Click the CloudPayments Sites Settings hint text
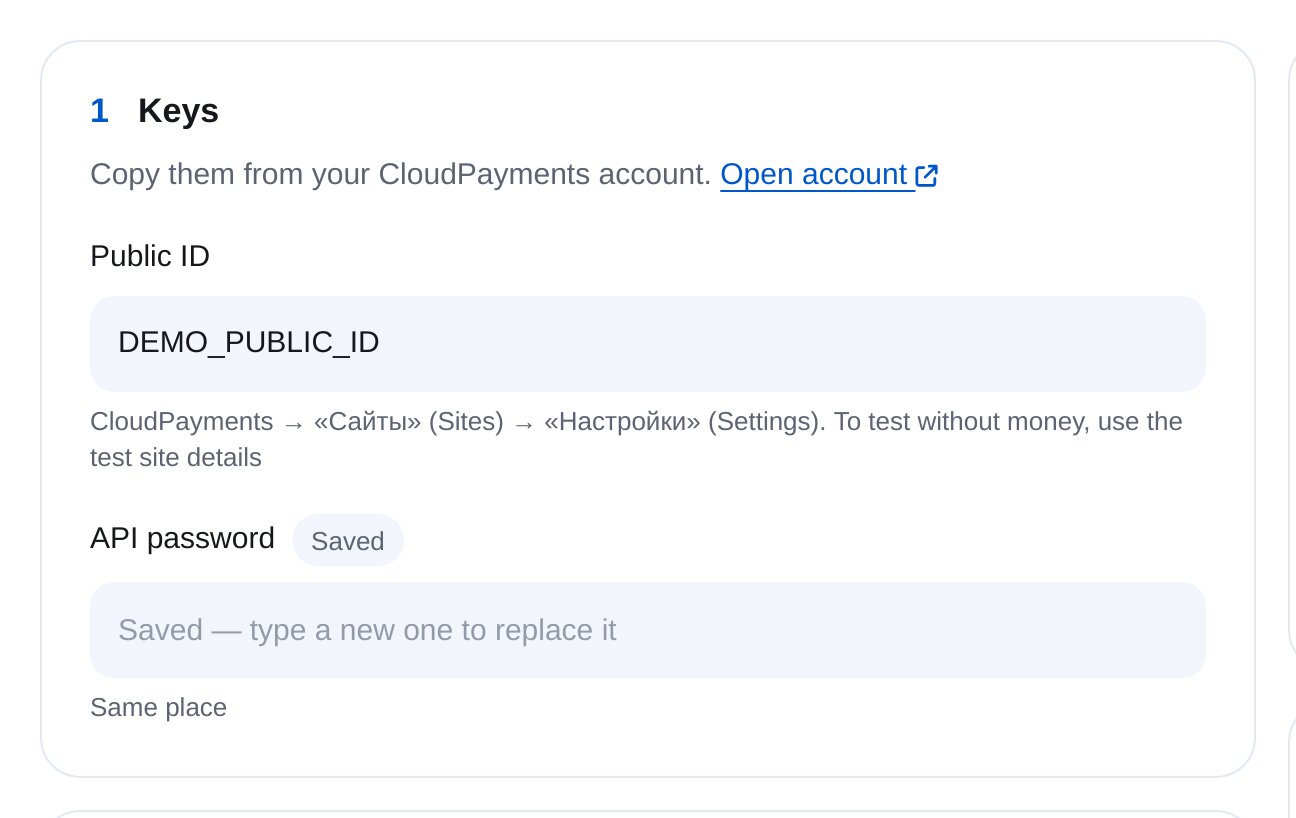 [x=636, y=440]
